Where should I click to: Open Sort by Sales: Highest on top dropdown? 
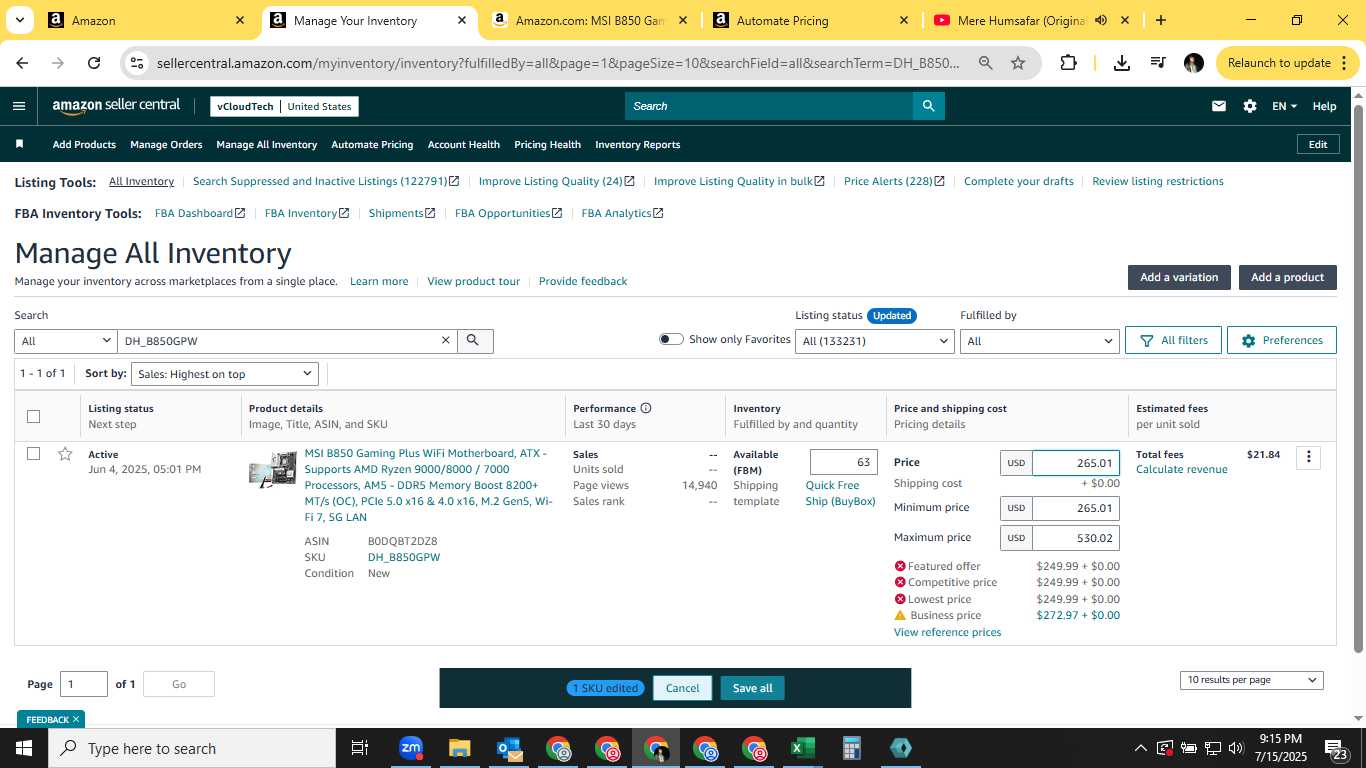225,374
